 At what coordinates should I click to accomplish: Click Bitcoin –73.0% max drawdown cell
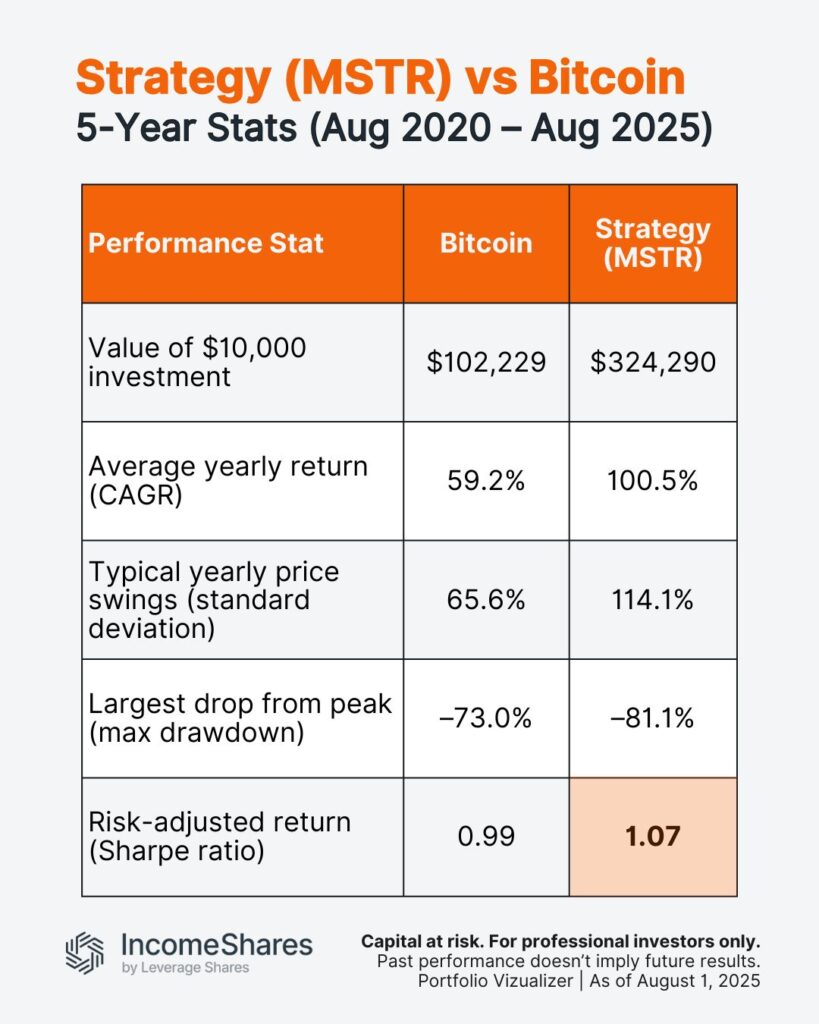click(x=486, y=718)
